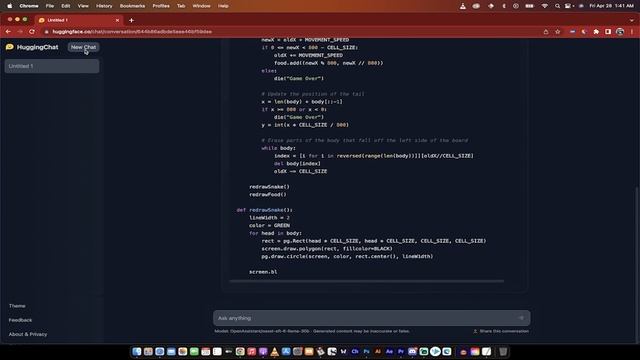Open the Chrome profile avatar
Screen dimensions: 640x360
pyautogui.click(x=620, y=31)
